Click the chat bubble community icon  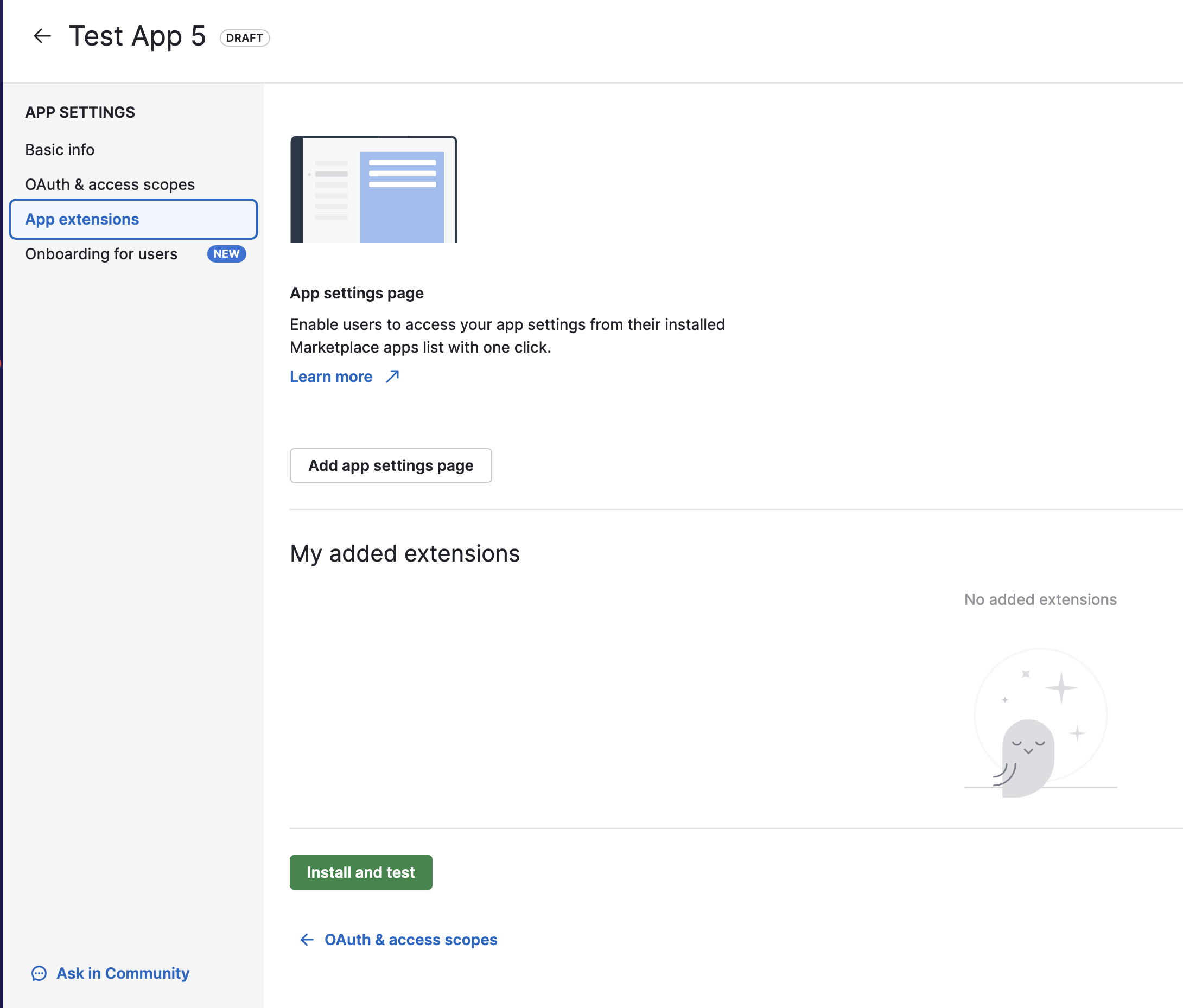pyautogui.click(x=39, y=973)
